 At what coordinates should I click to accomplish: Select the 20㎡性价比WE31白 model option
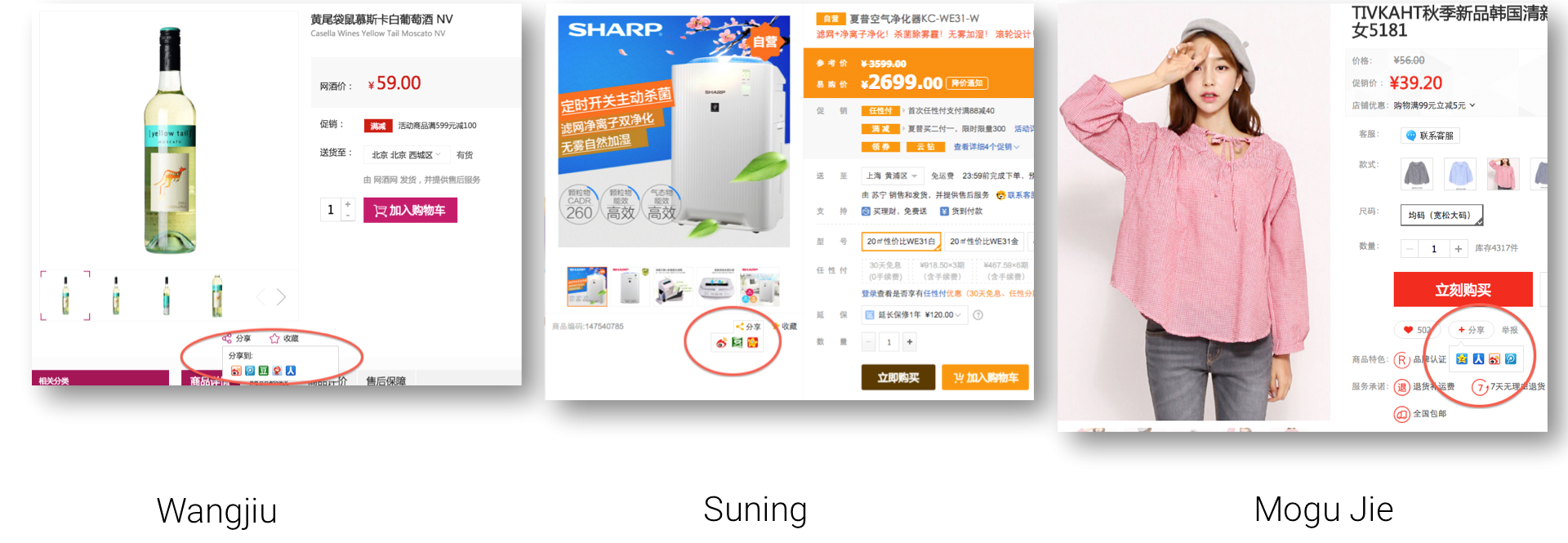point(901,242)
